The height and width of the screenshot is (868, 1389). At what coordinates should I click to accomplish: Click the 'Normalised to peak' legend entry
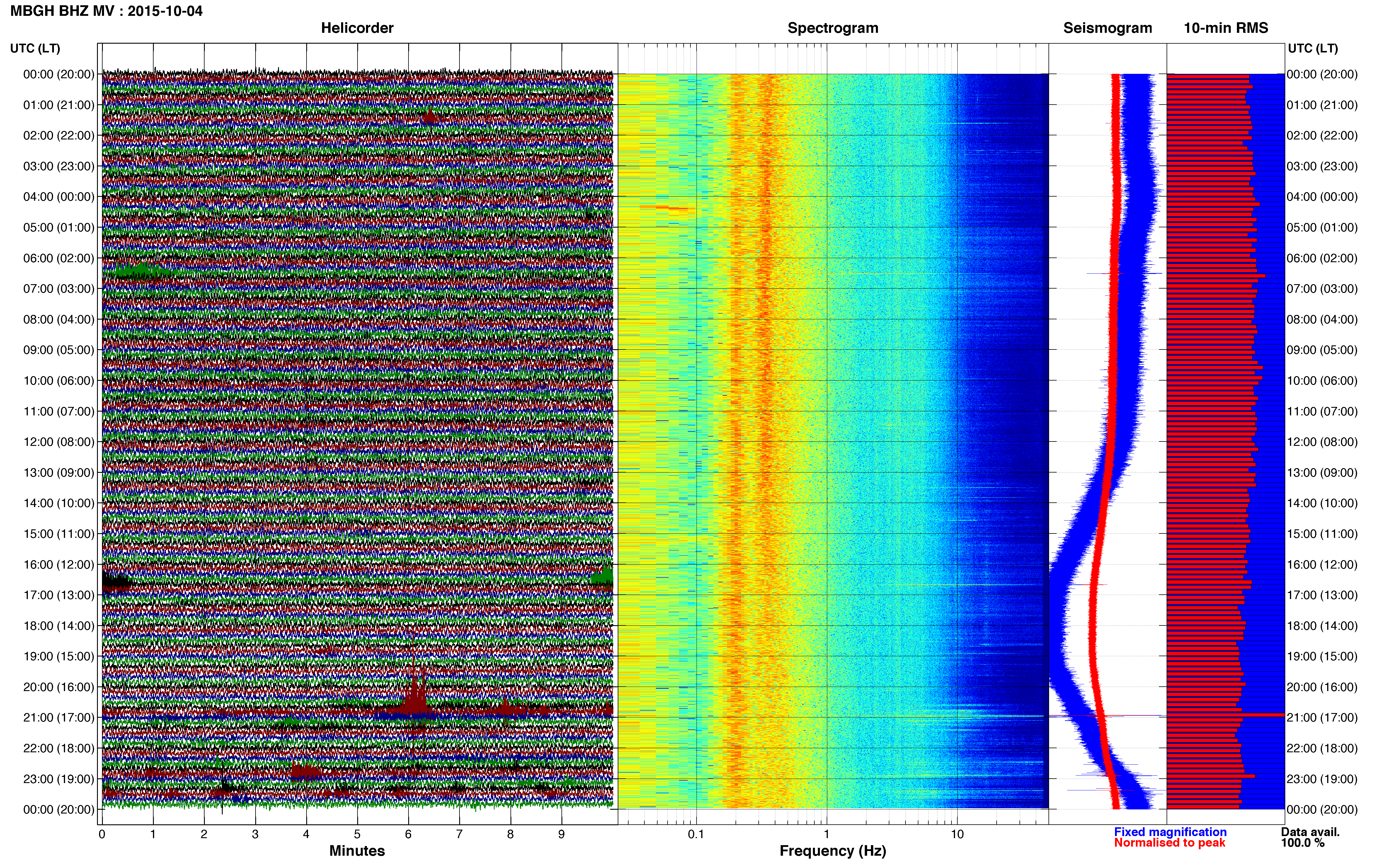pos(1170,843)
